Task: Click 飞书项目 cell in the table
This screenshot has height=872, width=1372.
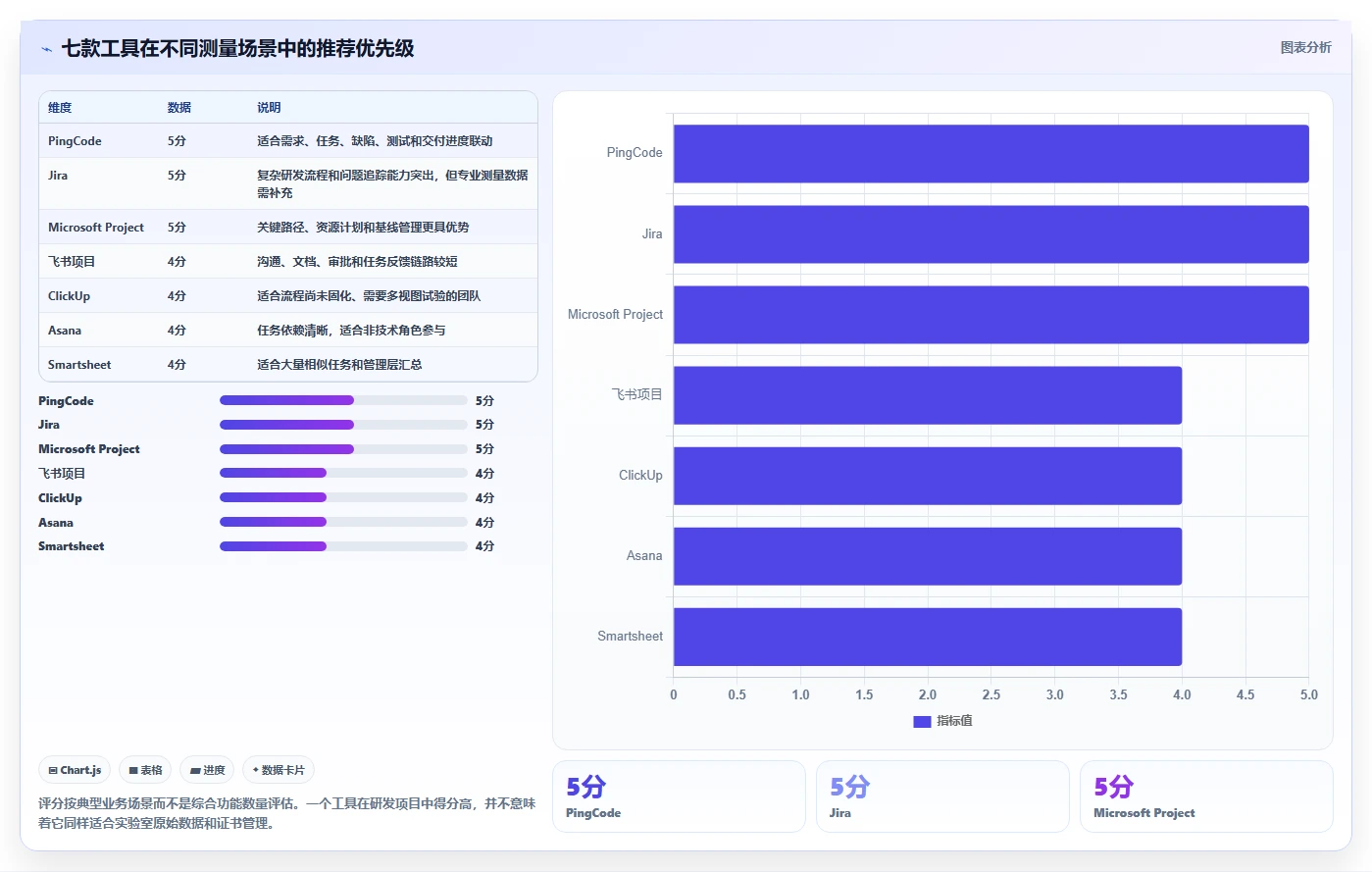Action: tap(72, 262)
